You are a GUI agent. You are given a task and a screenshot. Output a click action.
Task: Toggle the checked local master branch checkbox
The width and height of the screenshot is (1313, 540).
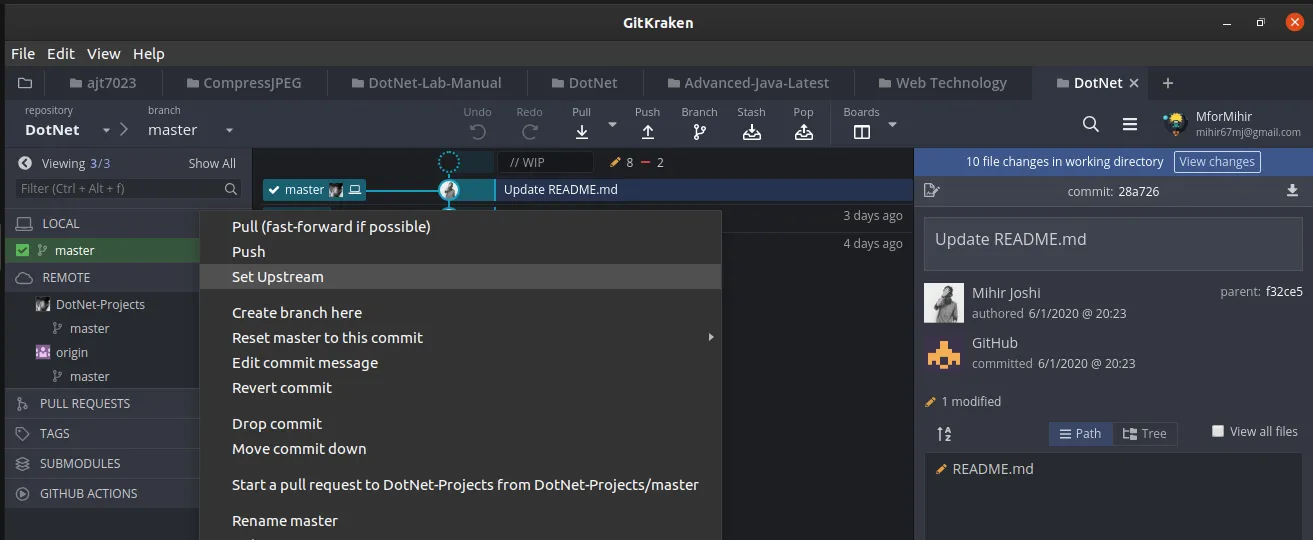(23, 250)
